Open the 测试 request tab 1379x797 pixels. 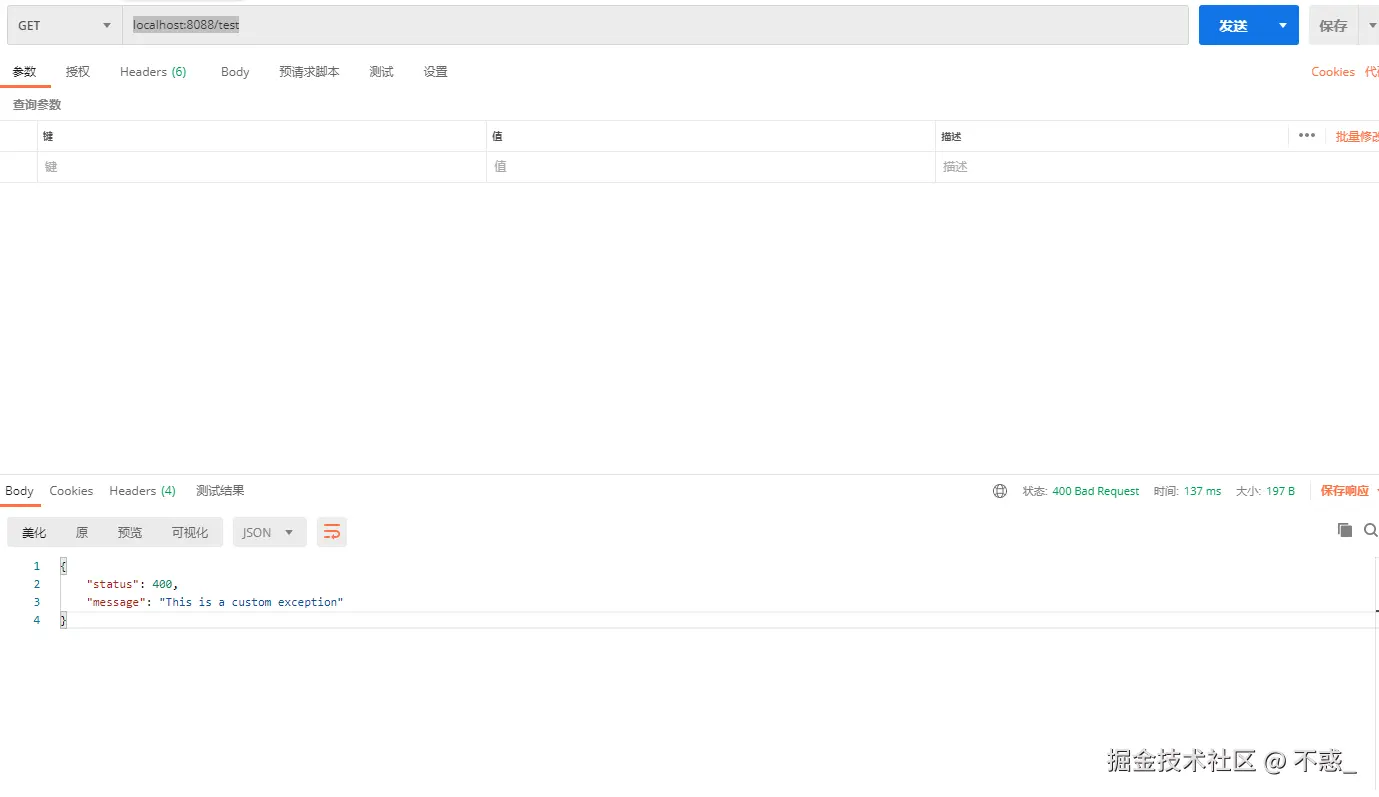tap(381, 72)
